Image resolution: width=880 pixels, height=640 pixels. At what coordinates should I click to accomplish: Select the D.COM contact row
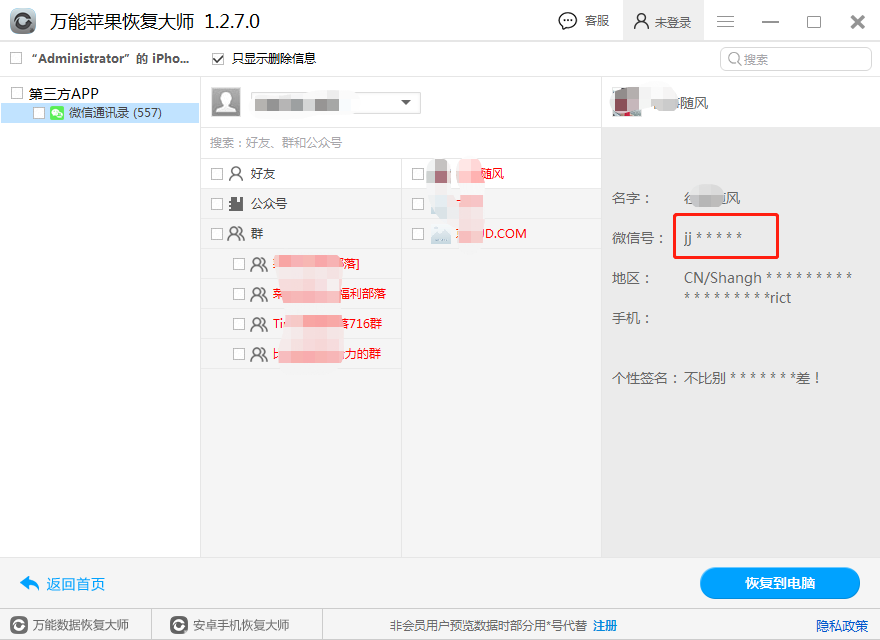pyautogui.click(x=501, y=234)
